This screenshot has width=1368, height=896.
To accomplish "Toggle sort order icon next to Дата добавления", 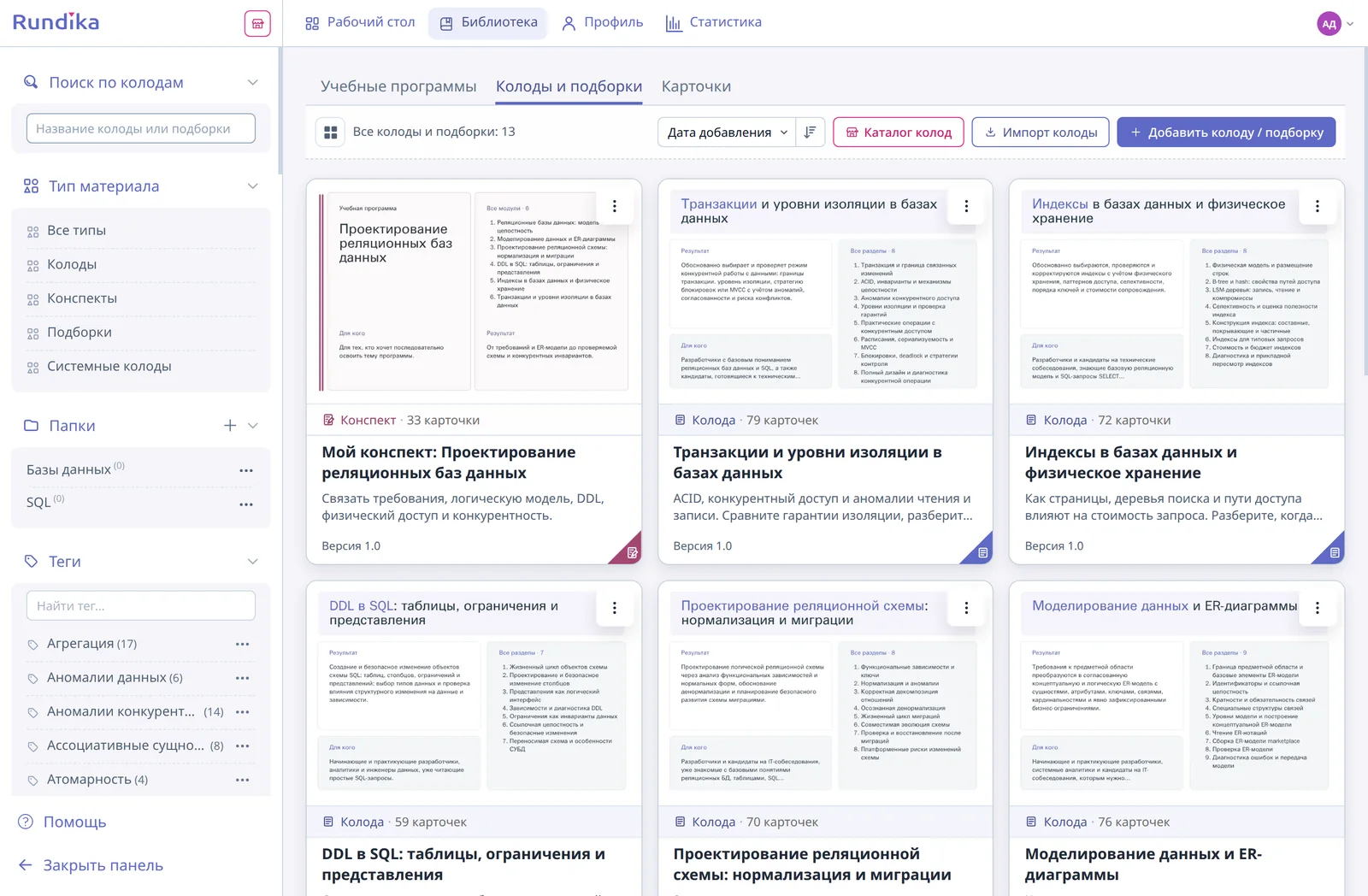I will tap(810, 132).
